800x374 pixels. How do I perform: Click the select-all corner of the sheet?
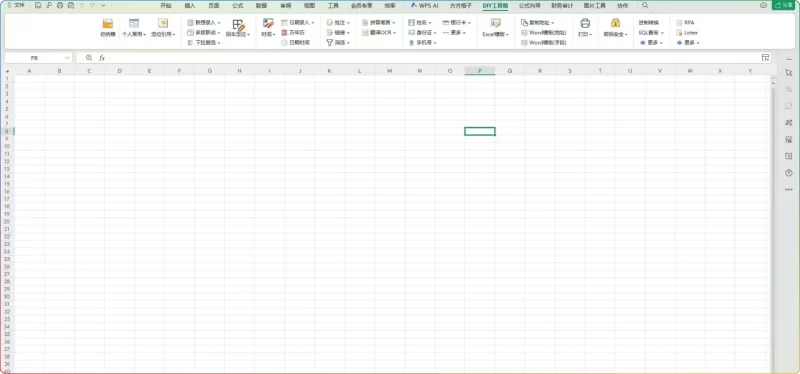point(7,71)
